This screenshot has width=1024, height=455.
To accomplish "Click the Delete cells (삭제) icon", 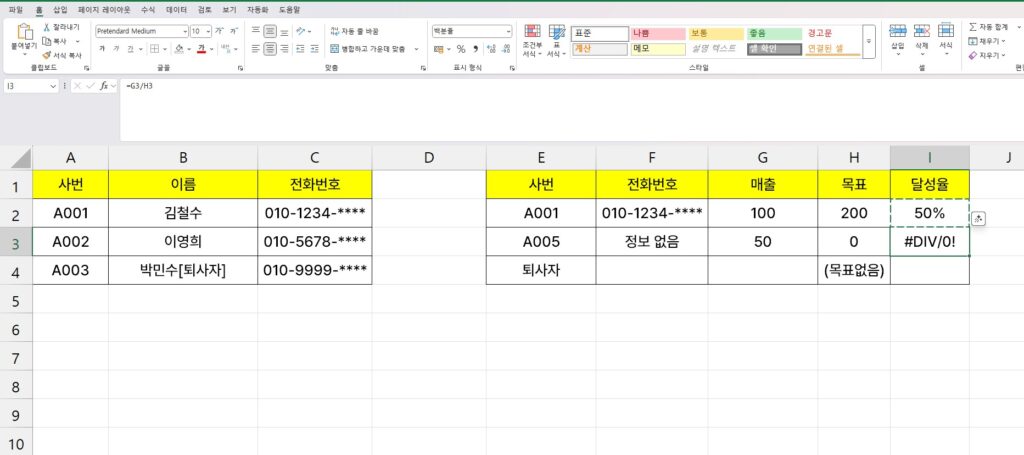I will point(922,35).
